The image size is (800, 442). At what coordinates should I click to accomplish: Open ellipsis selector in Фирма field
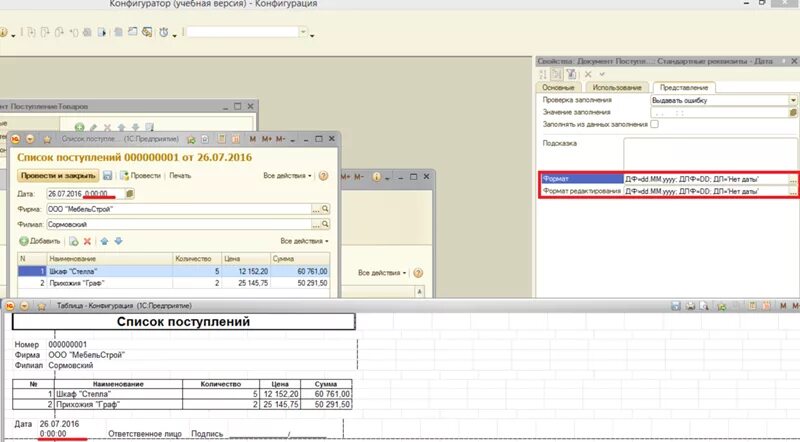pyautogui.click(x=316, y=209)
